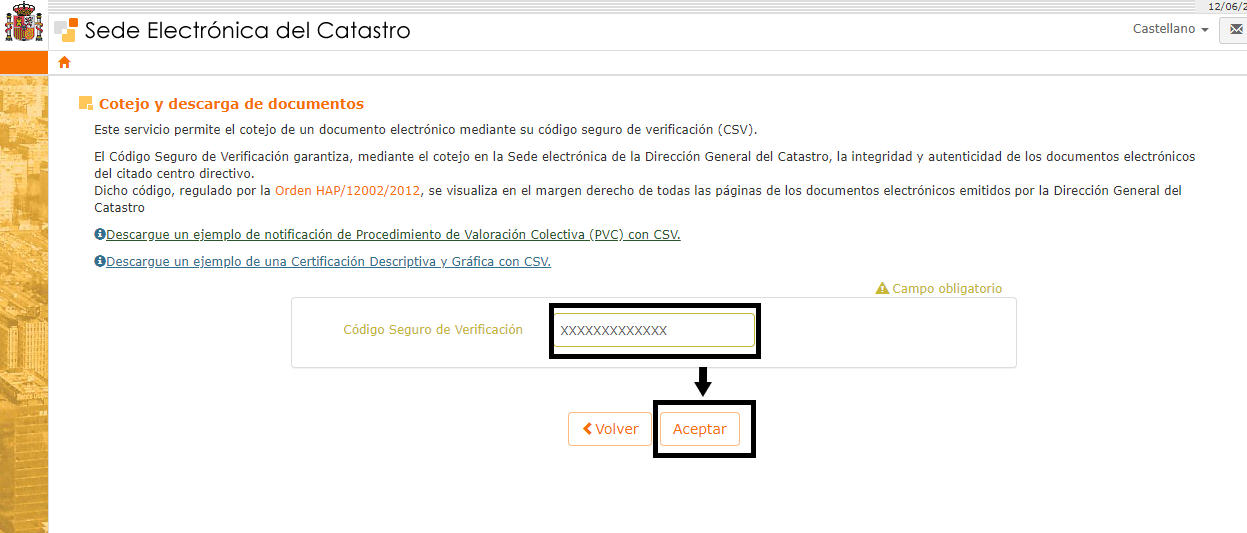
Task: Click icon beside Cotejo y descarga heading
Action: pyautogui.click(x=86, y=104)
